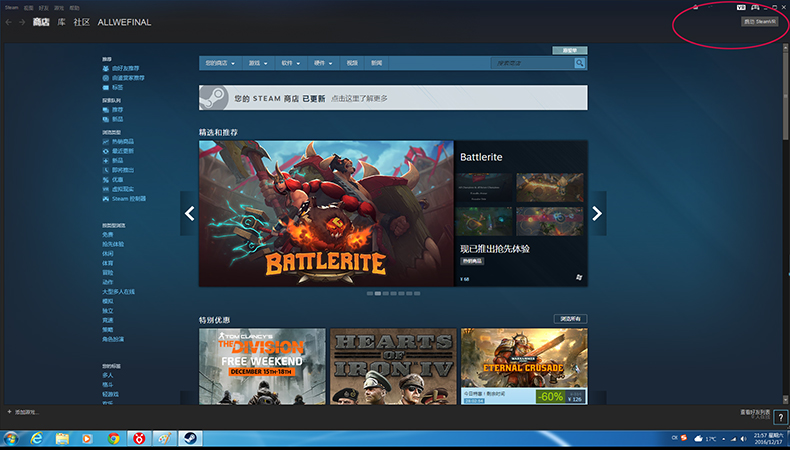Open the Windows Start button
Image resolution: width=790 pixels, height=450 pixels.
click(x=11, y=438)
